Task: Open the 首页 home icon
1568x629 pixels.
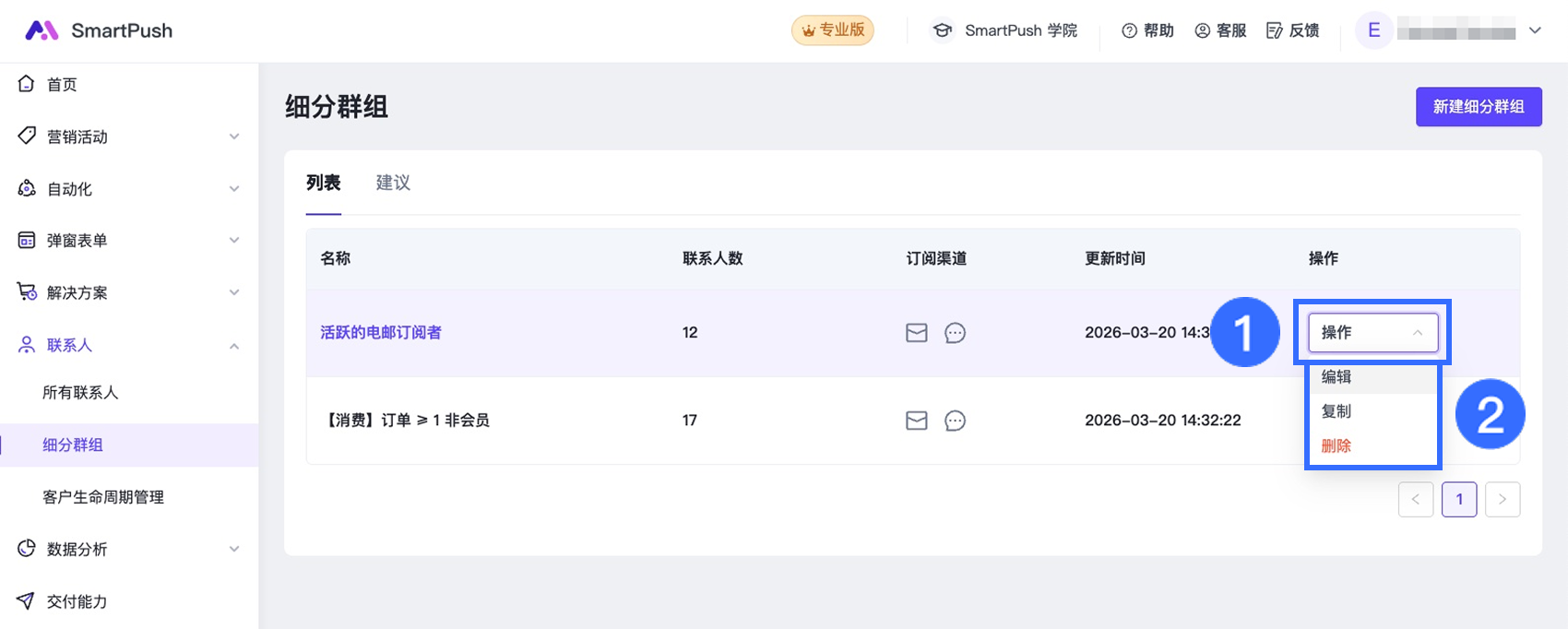Action: (27, 84)
